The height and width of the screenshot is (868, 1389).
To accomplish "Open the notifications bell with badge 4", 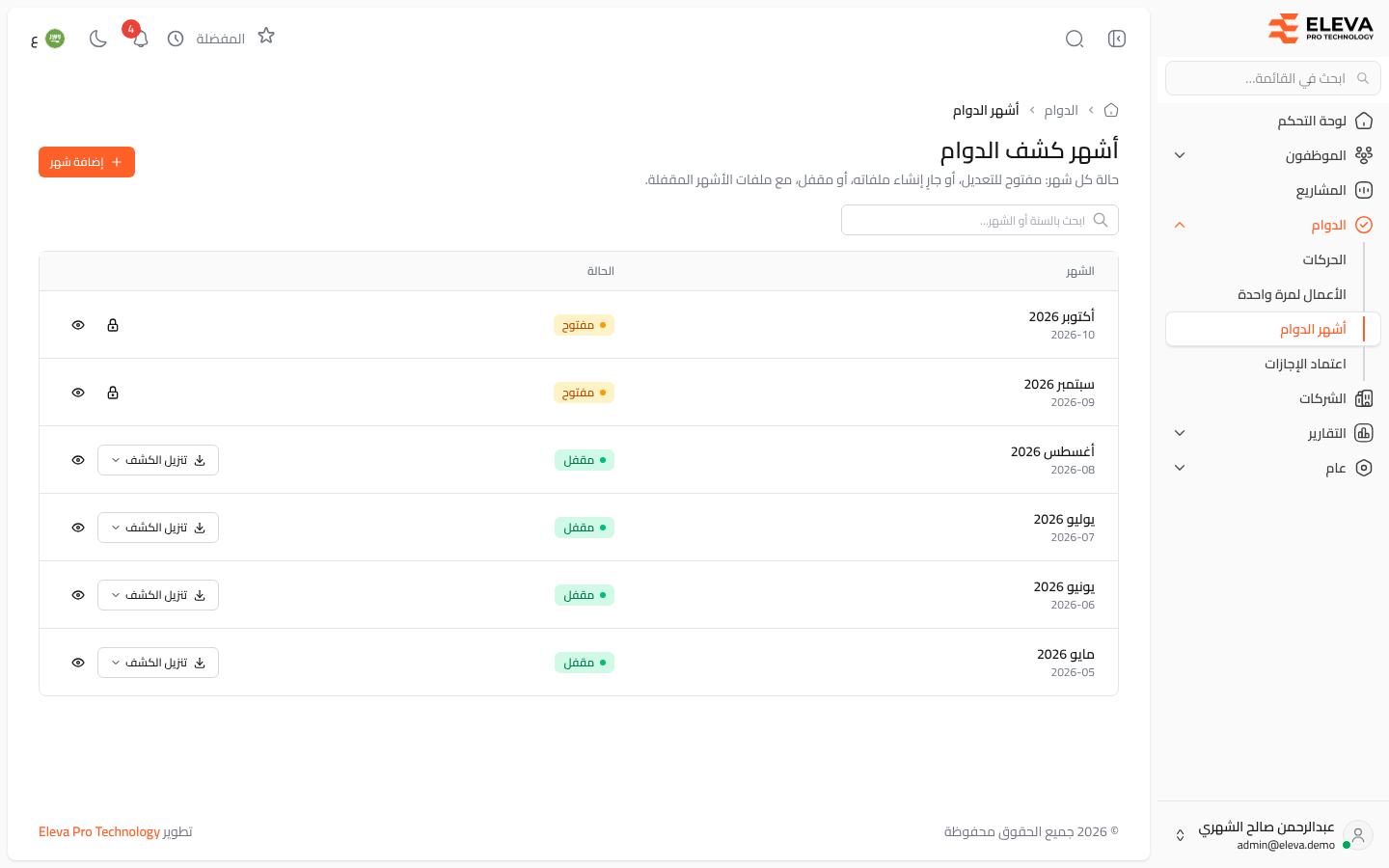I will [141, 39].
